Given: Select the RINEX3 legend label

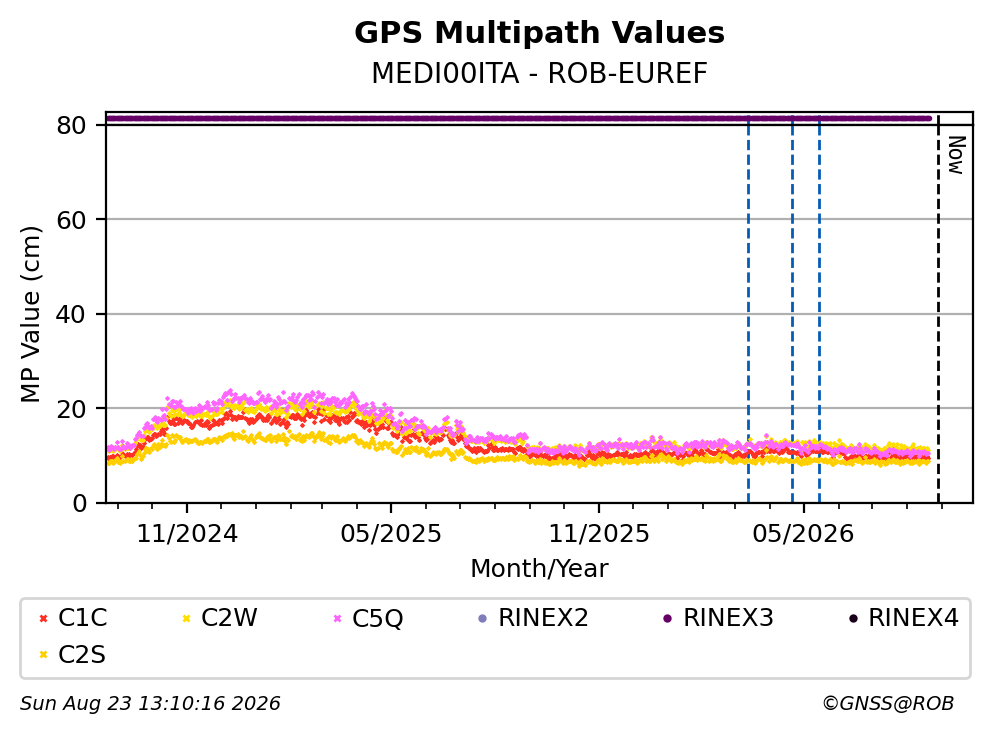Looking at the screenshot, I should point(728,618).
